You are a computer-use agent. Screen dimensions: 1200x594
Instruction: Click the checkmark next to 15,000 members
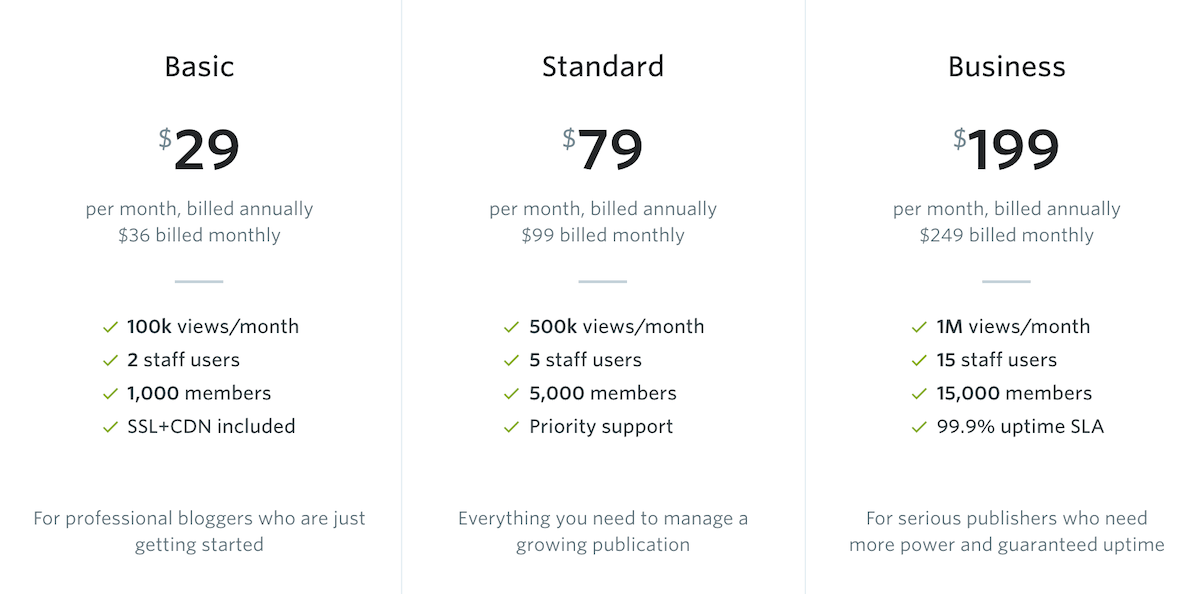(x=919, y=394)
